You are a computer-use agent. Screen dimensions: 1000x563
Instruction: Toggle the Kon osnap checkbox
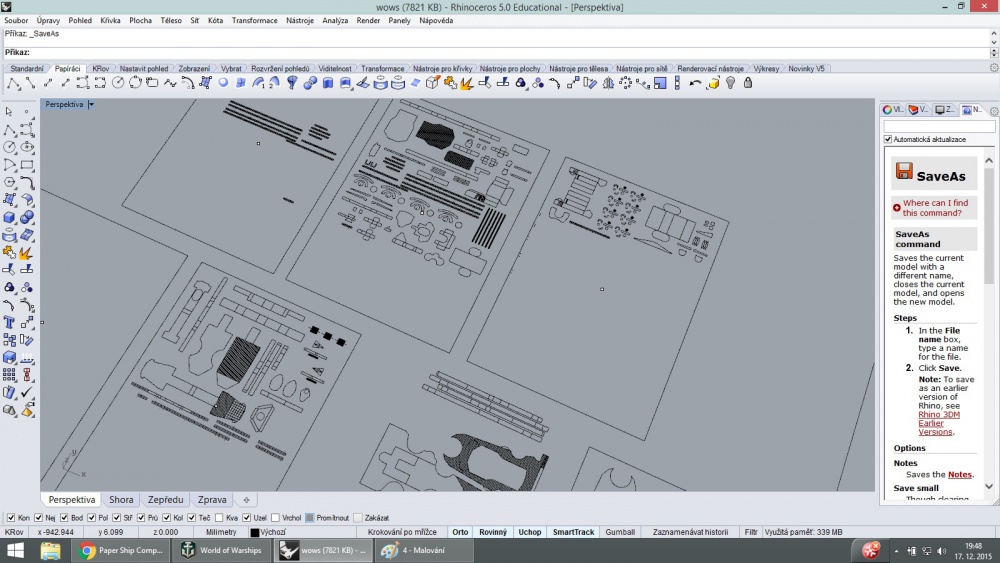point(11,518)
